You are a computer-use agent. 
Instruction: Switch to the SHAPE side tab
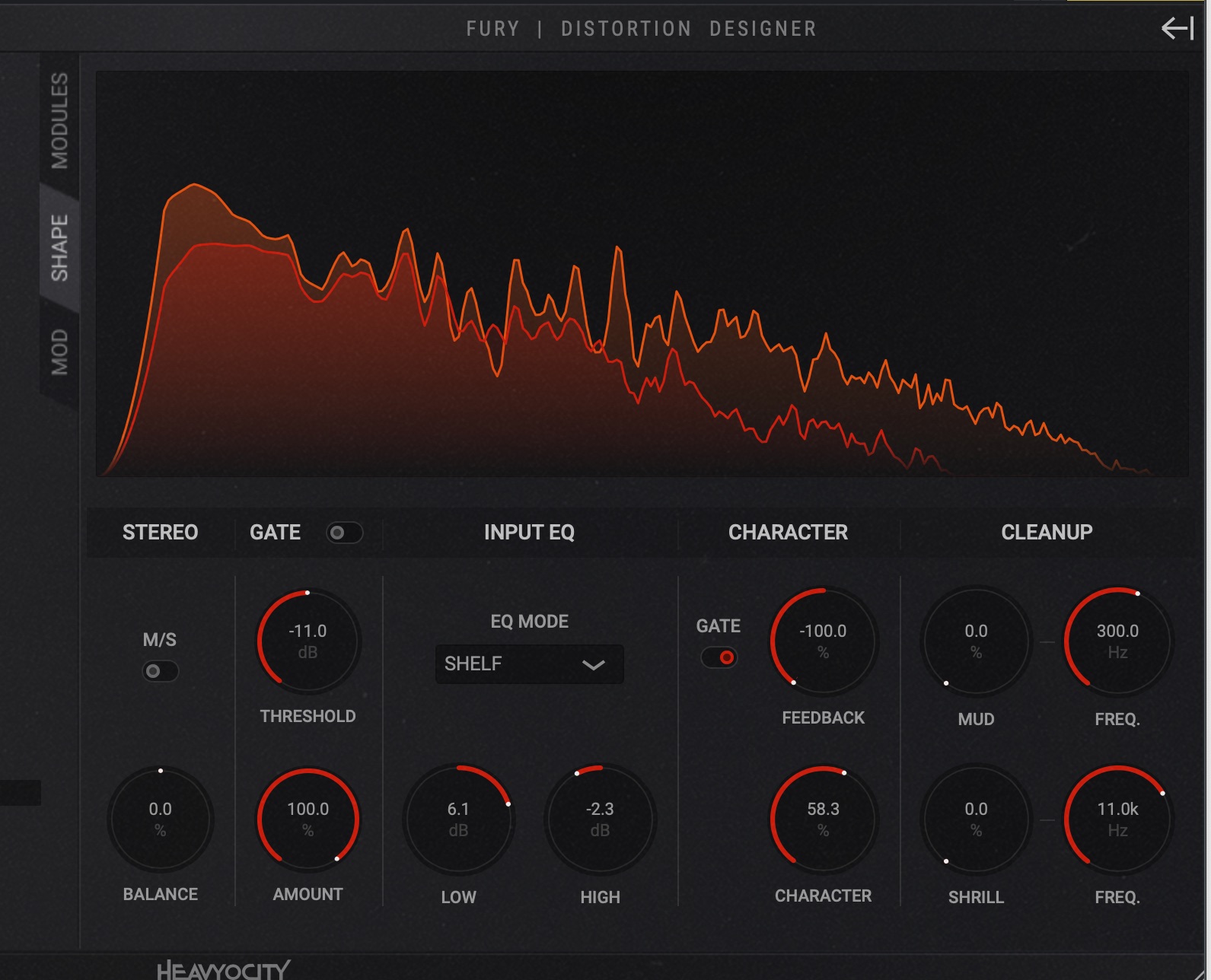(x=59, y=247)
